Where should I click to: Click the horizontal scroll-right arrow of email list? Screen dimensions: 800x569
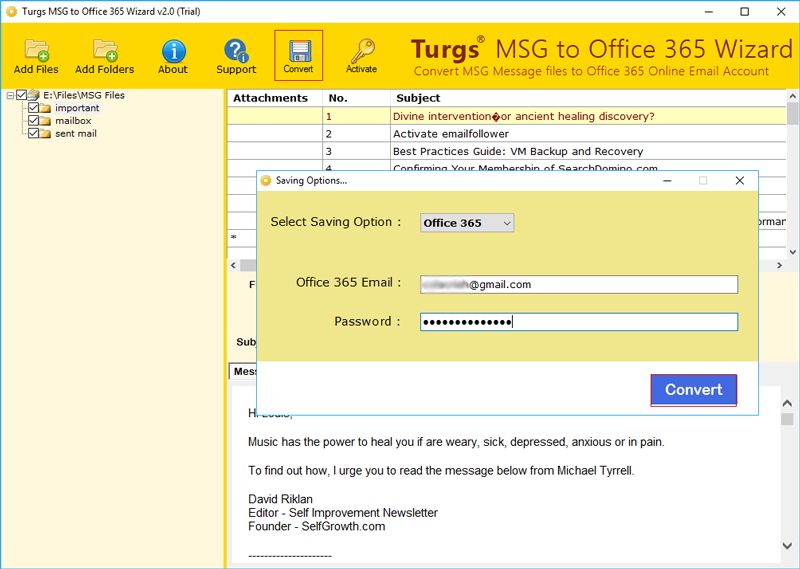(779, 265)
